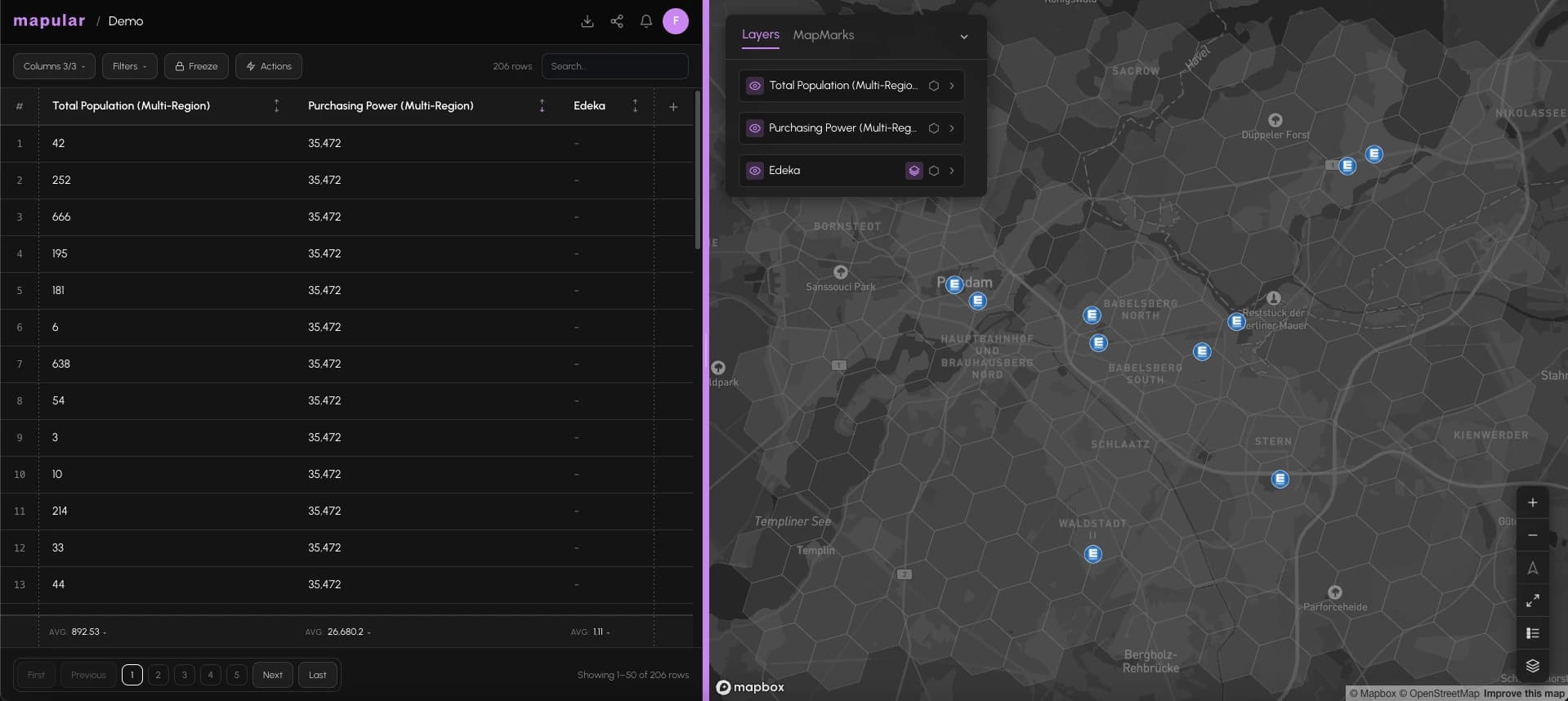Select population value 638 in row 7
1568x701 pixels.
[61, 364]
